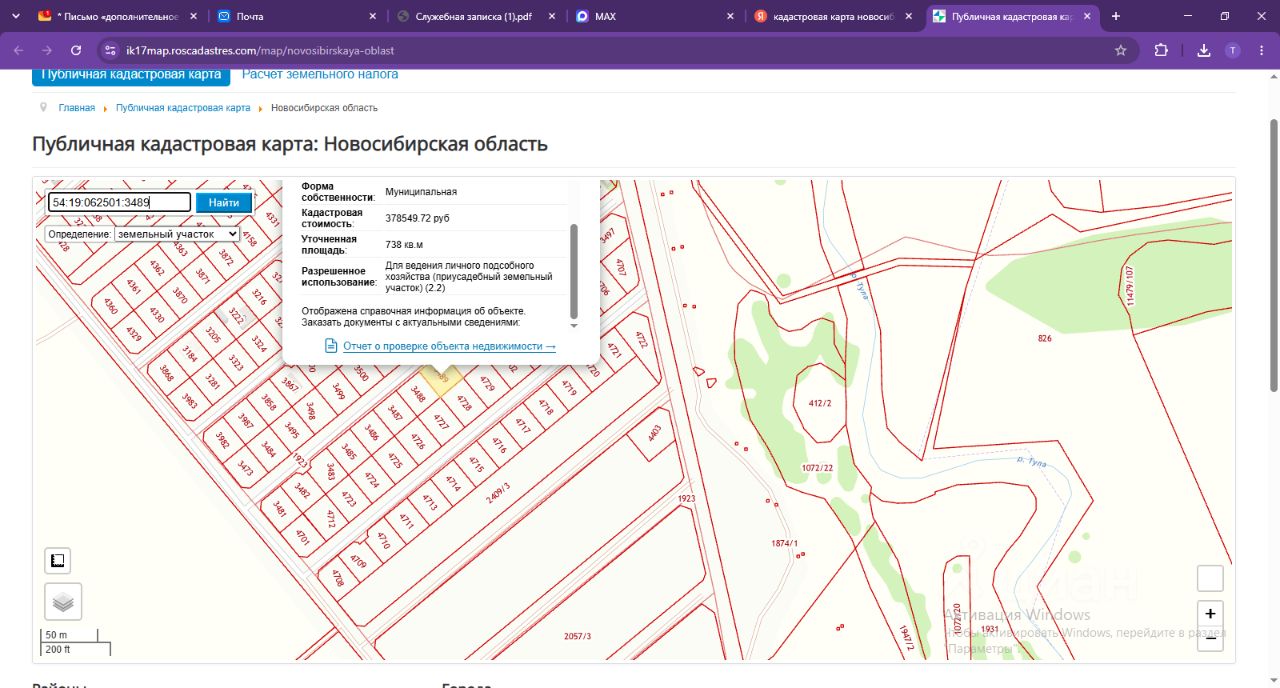Open the browser downloads icon
1280x688 pixels.
pos(1204,50)
